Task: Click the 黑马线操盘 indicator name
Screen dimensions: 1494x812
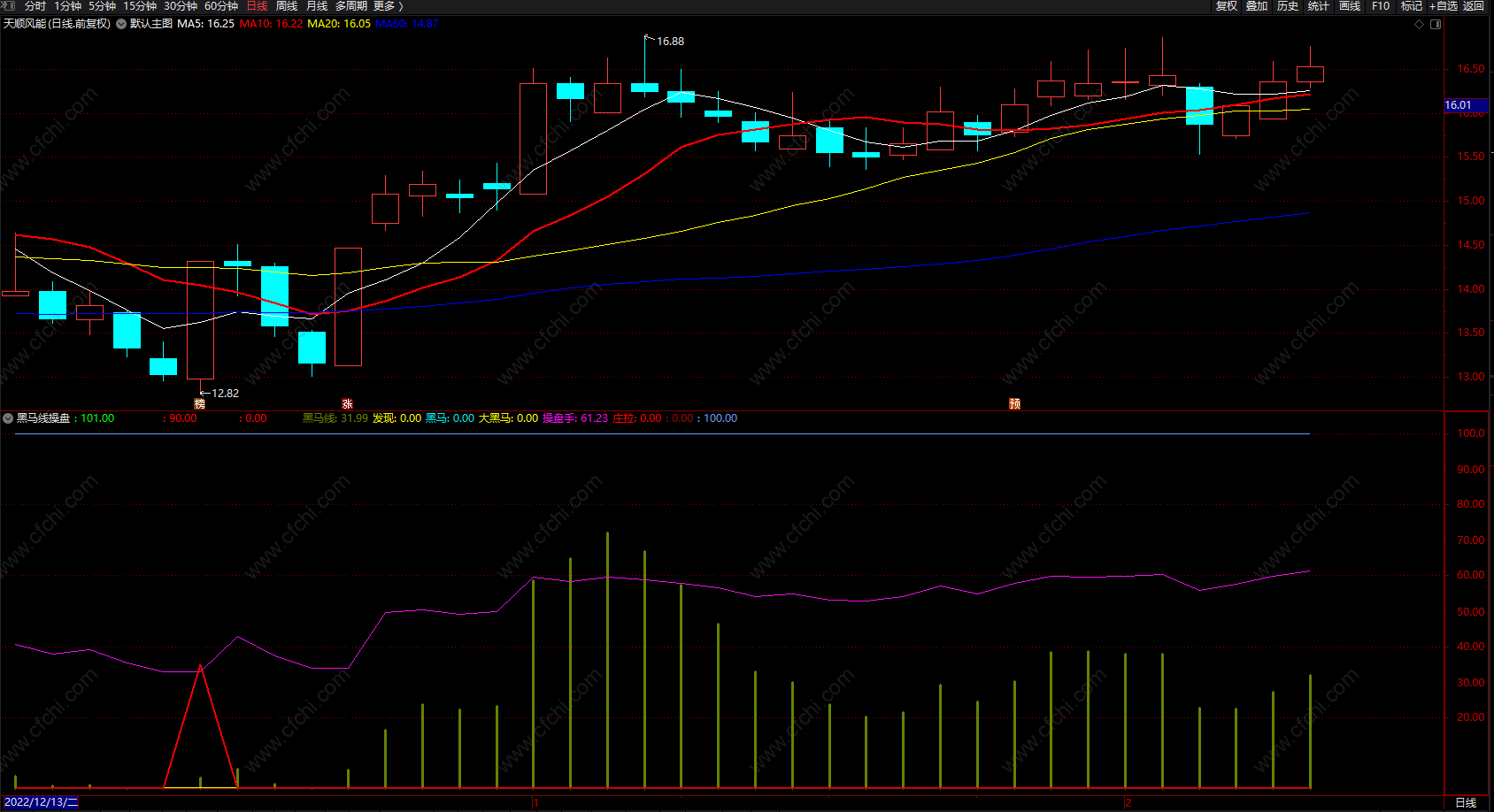Action: click(x=43, y=418)
